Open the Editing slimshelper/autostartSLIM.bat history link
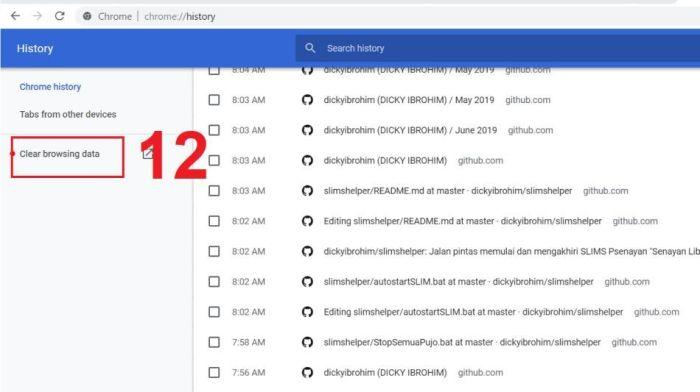700x392 pixels. [x=473, y=312]
